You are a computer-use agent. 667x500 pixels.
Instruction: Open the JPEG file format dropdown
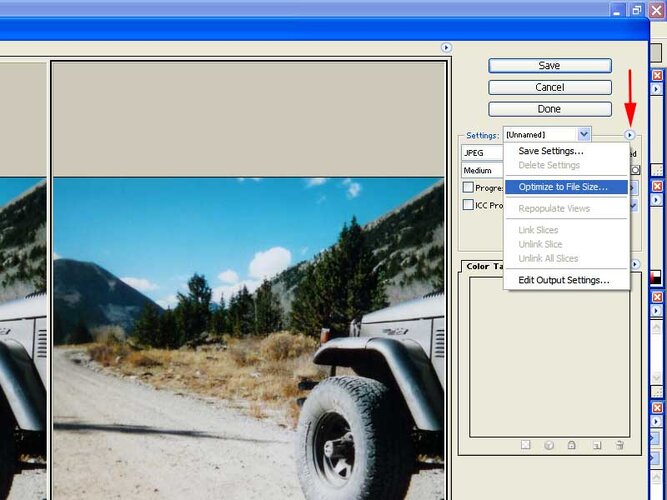[482, 153]
